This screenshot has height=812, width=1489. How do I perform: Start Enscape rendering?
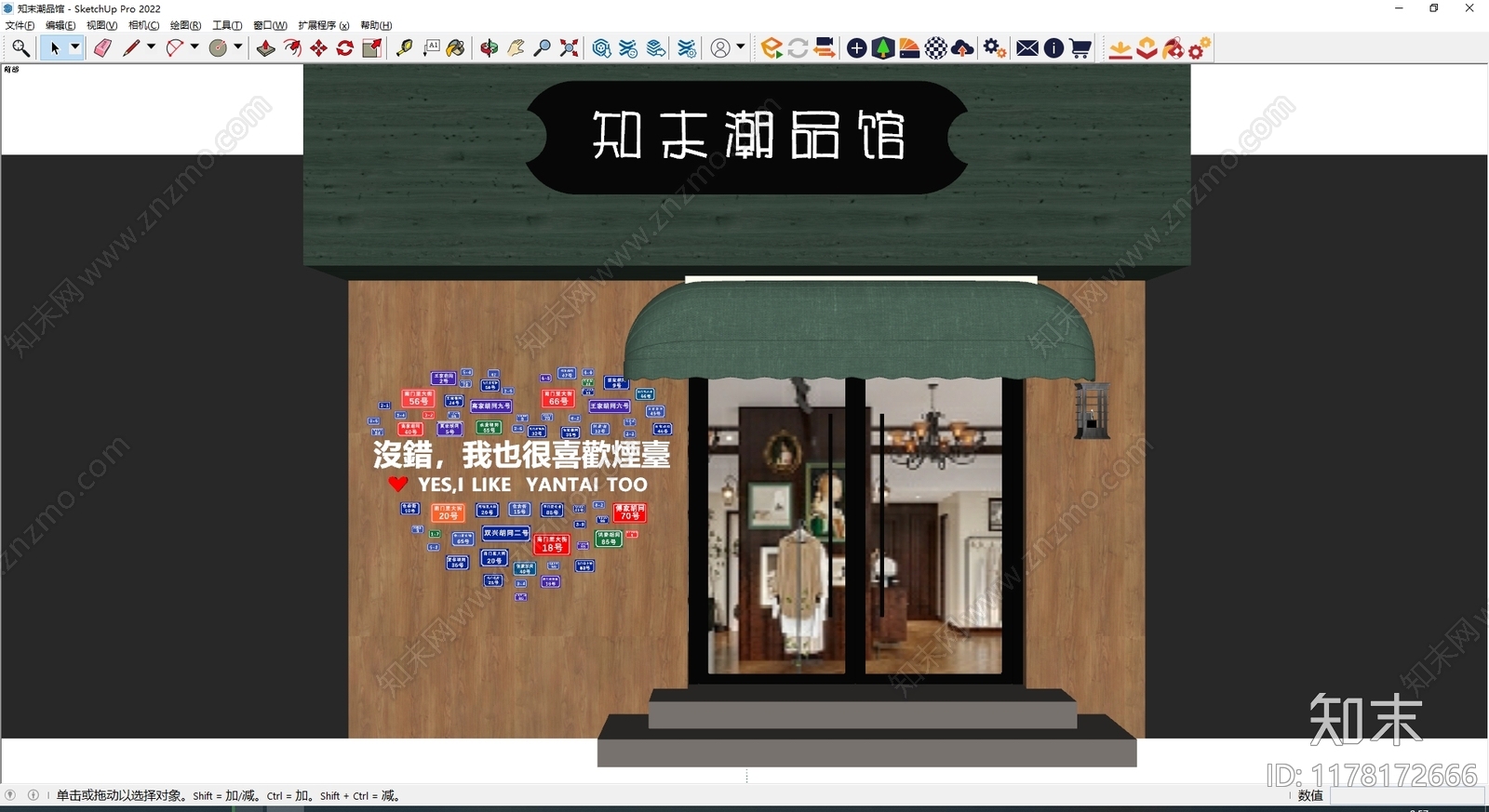click(x=771, y=48)
